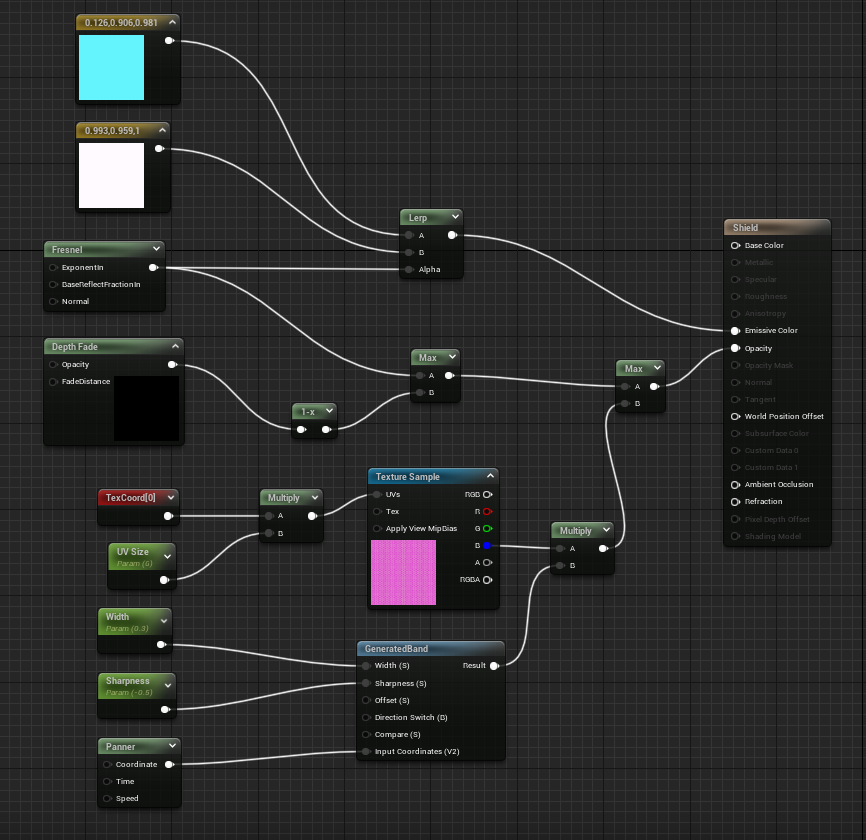
Task: Collapse the Texture Sample node chevron
Action: coord(489,477)
